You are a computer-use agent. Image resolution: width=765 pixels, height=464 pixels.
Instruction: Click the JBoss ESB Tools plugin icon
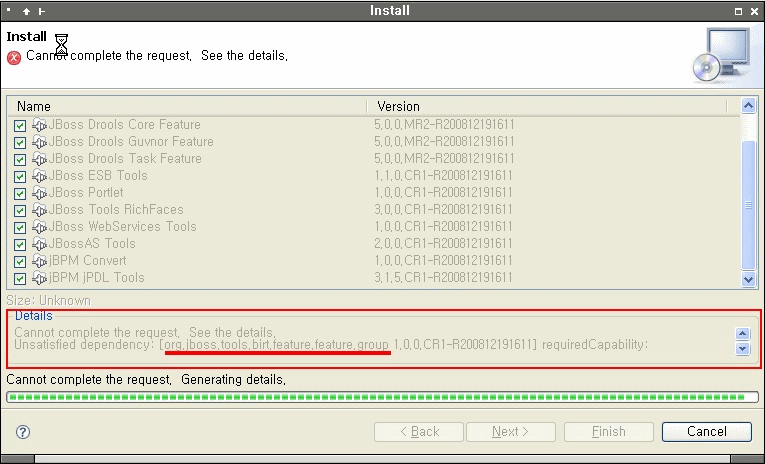(40, 176)
